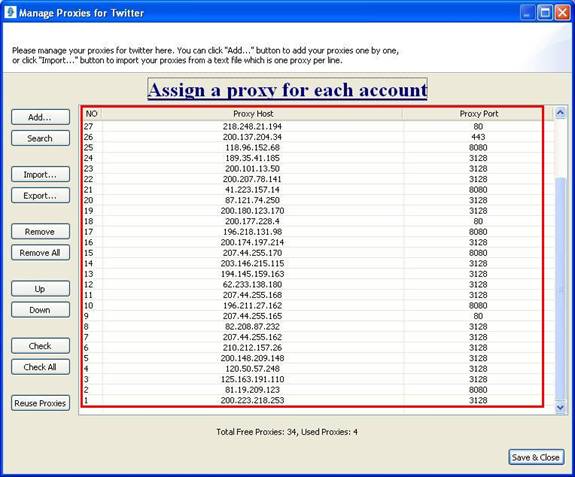
Task: Sort by the Proxy Port column header
Action: pyautogui.click(x=479, y=114)
